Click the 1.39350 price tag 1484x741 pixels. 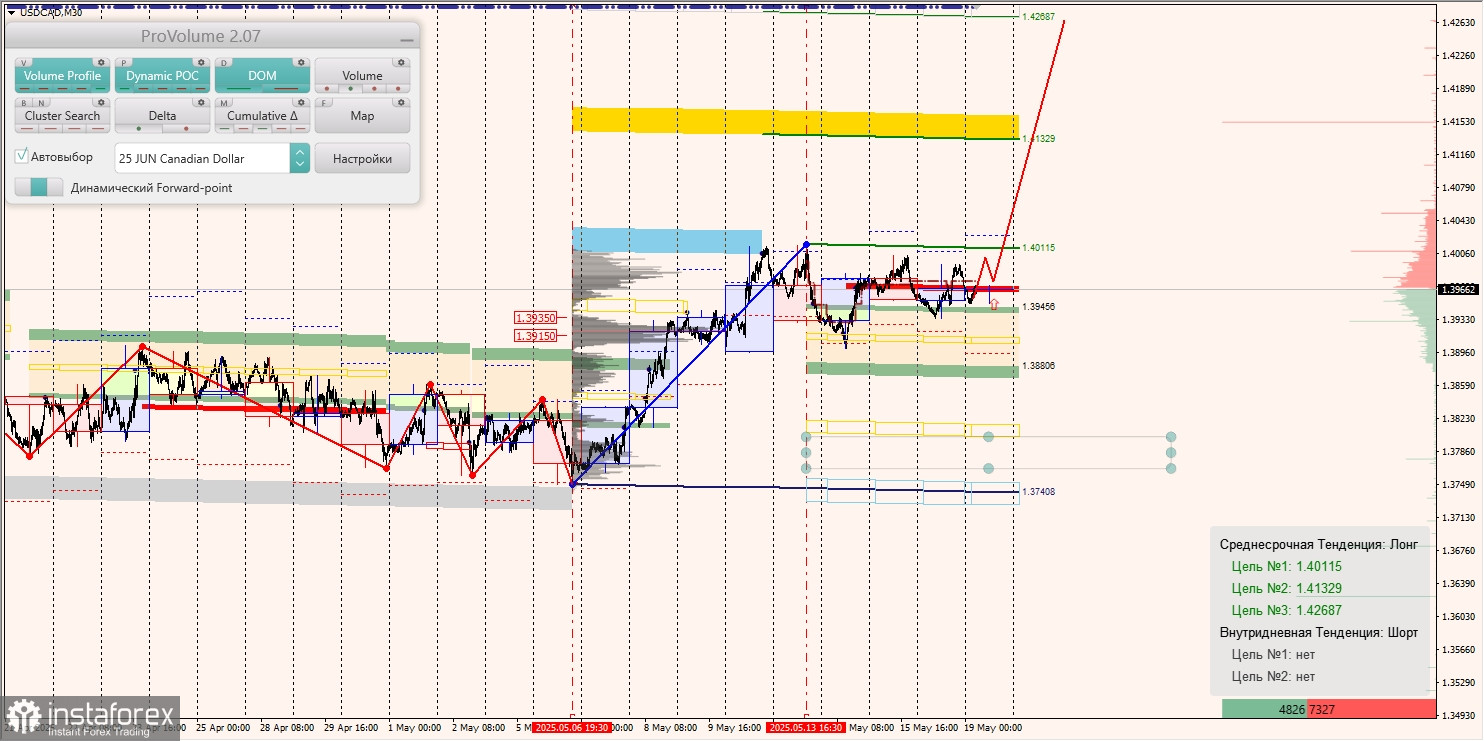[536, 318]
